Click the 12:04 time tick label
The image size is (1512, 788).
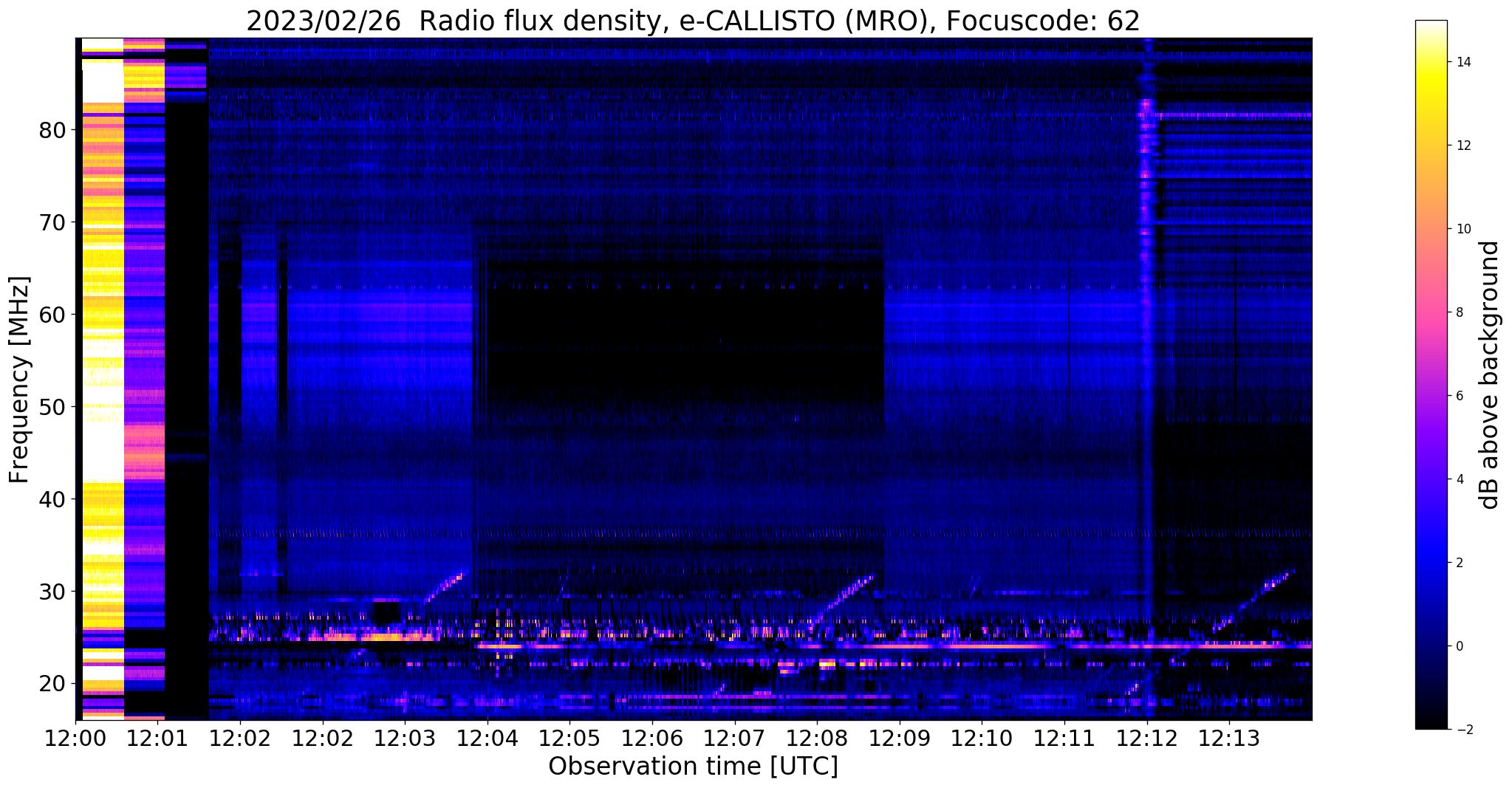tap(488, 738)
